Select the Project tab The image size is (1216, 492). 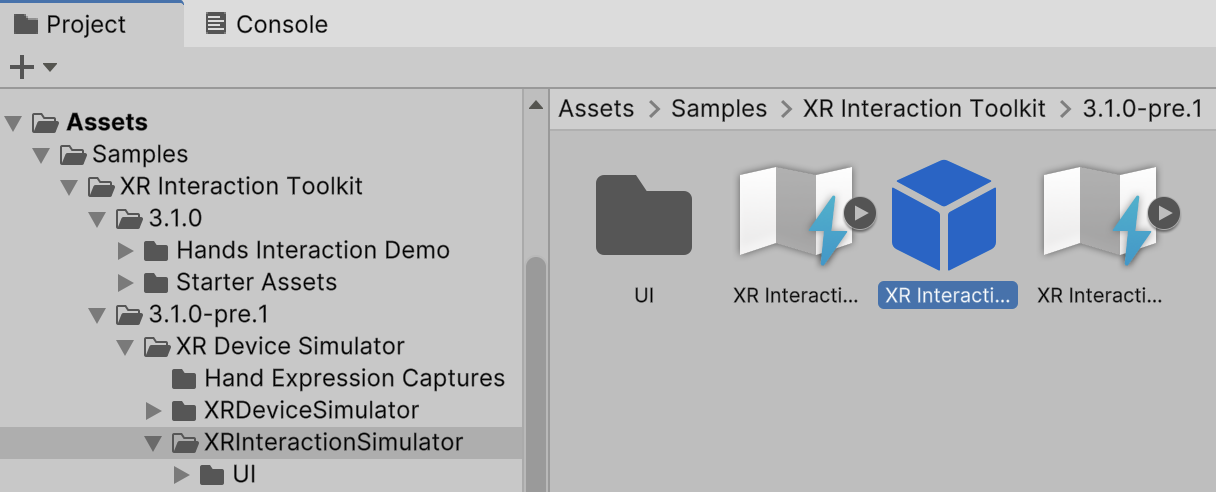[70, 24]
